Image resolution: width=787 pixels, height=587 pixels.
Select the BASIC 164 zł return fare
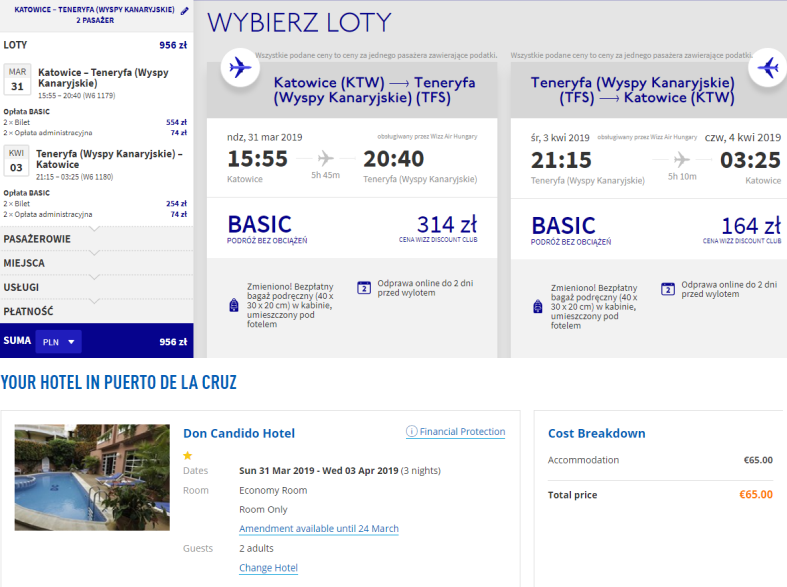tap(648, 229)
